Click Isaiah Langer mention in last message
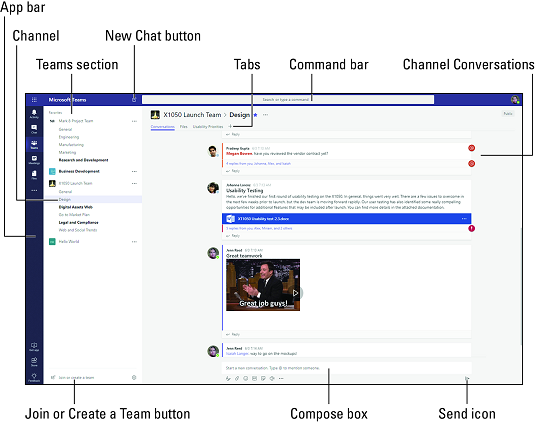Viewport: 535px width, 422px height. coord(237,354)
